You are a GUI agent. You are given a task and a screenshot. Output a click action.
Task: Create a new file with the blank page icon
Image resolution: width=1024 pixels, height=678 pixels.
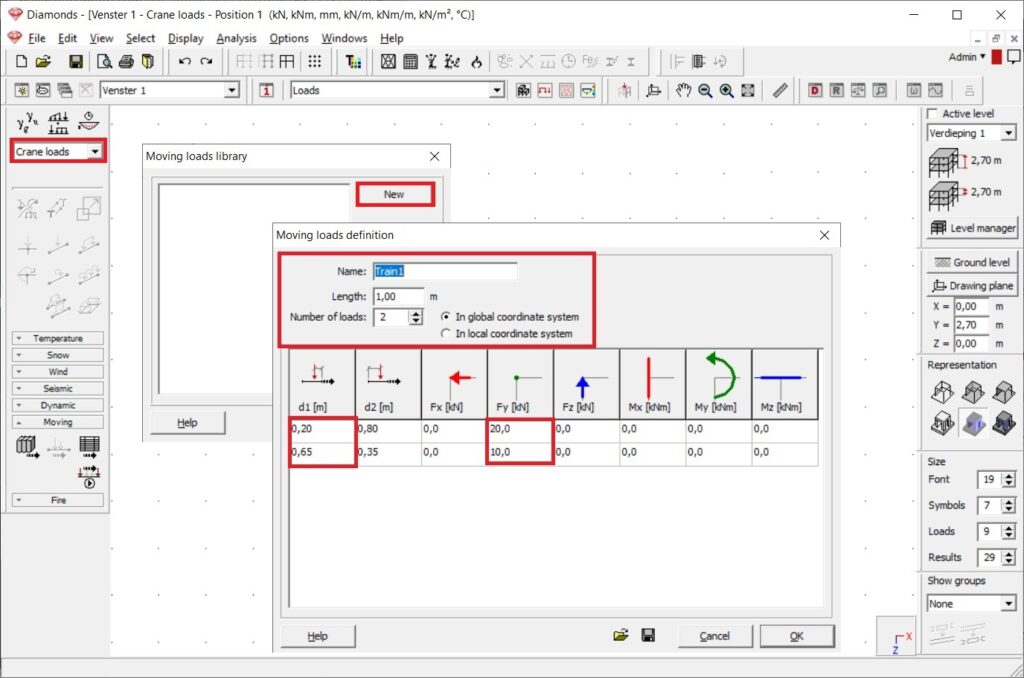tap(22, 61)
